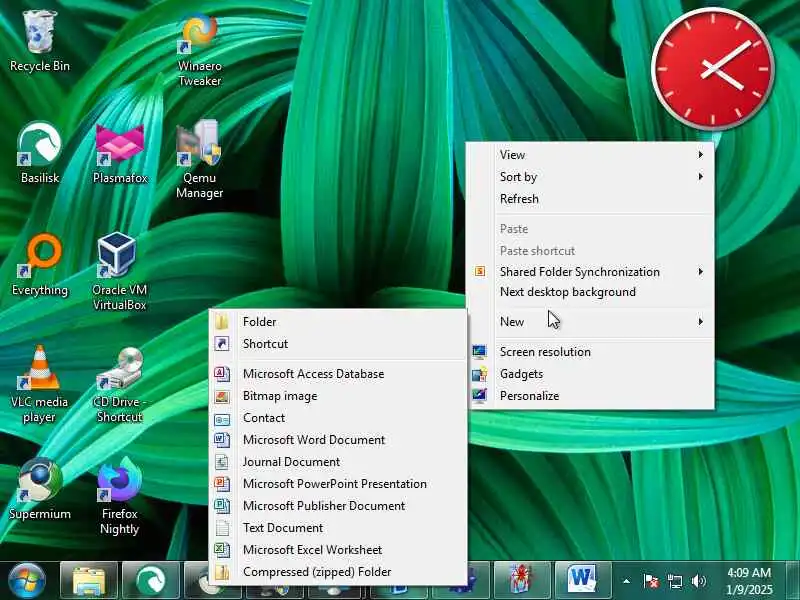Open Personalize from the context menu

coord(591,395)
